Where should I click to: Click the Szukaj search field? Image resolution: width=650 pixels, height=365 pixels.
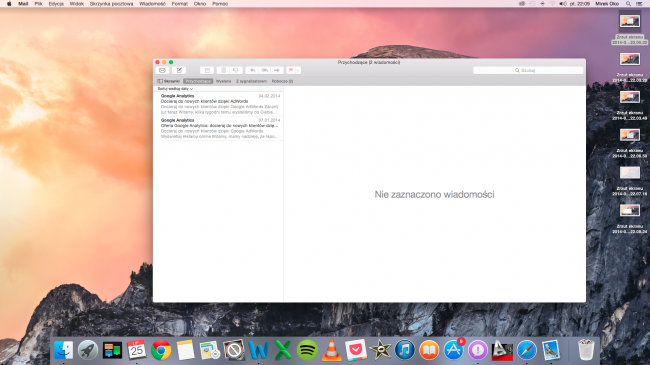pos(528,71)
